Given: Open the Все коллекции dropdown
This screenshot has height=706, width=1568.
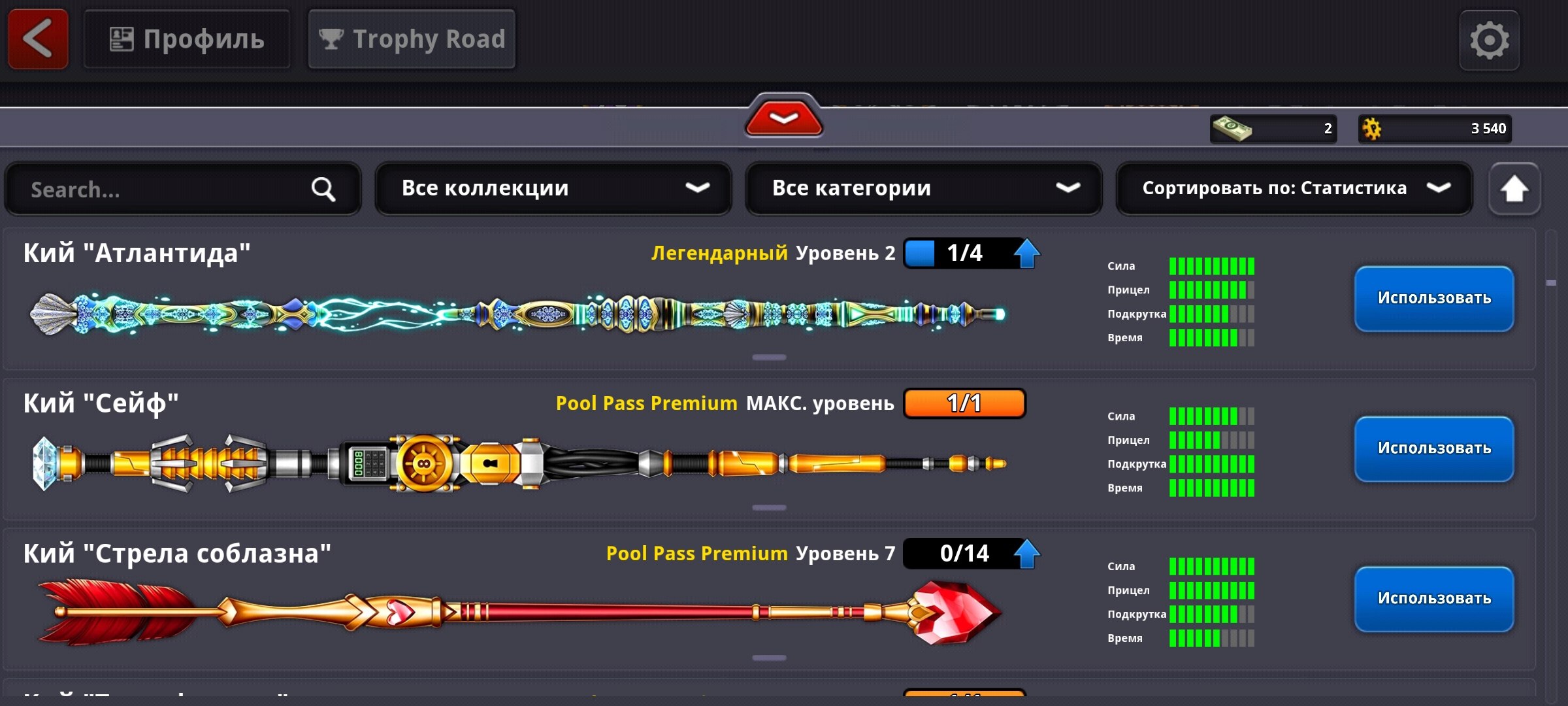Looking at the screenshot, I should (x=553, y=189).
